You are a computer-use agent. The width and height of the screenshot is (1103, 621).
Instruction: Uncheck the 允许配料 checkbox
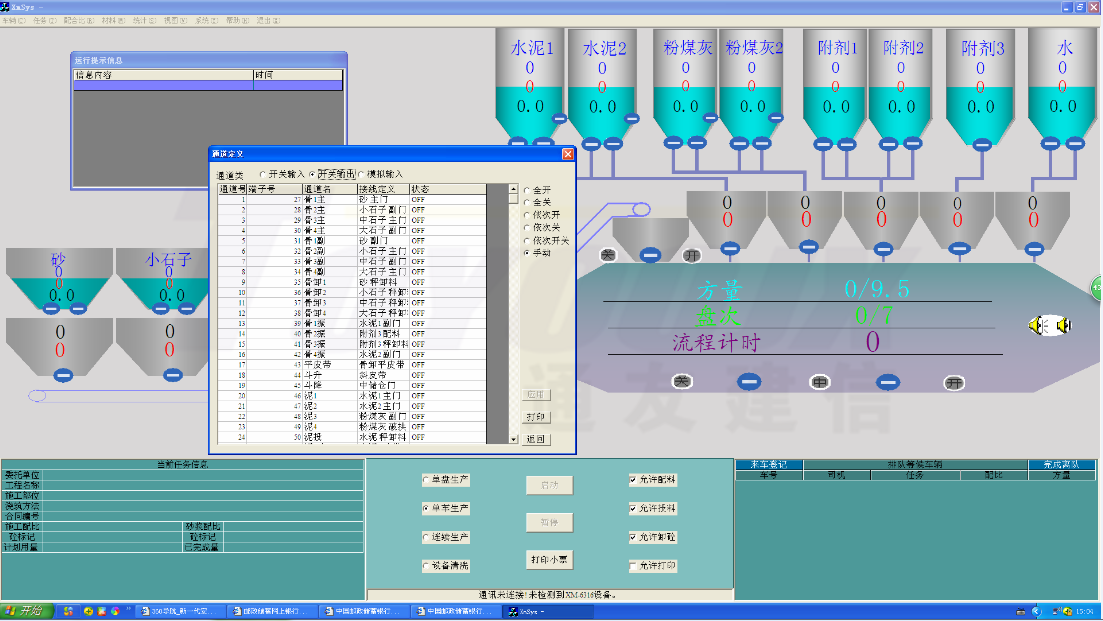(x=633, y=480)
